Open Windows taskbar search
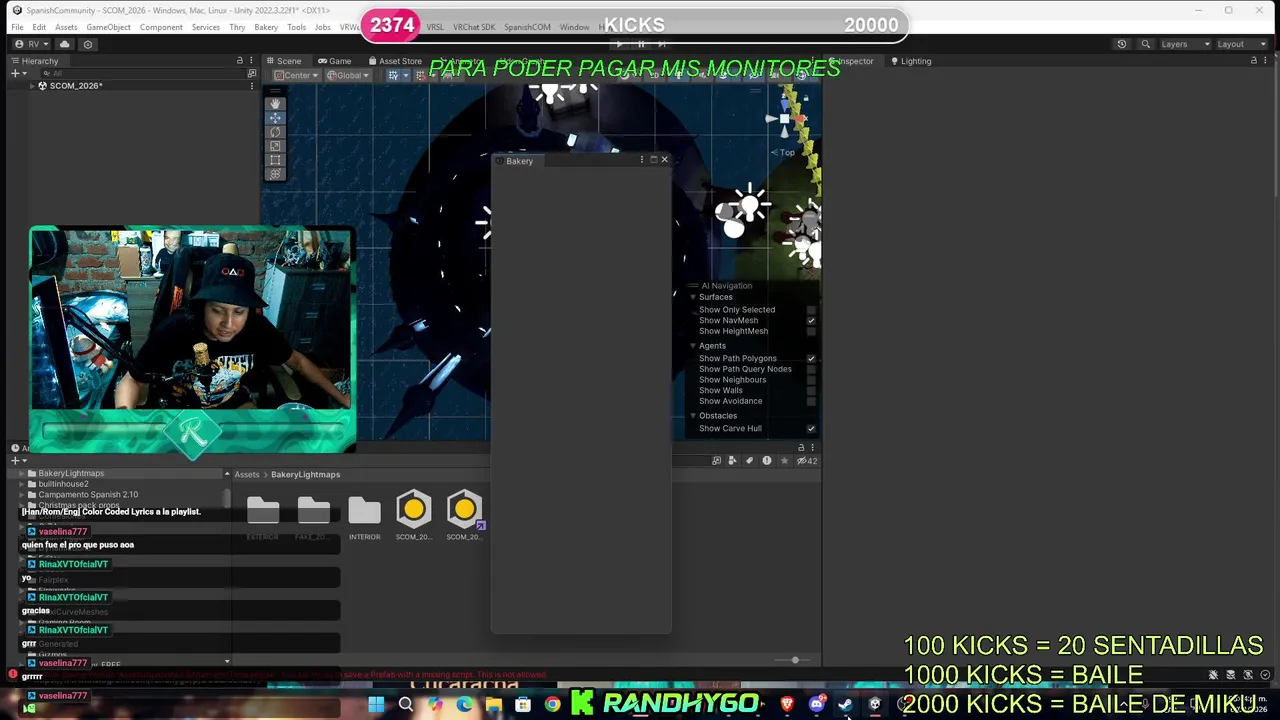This screenshot has width=1280, height=720. tap(406, 705)
